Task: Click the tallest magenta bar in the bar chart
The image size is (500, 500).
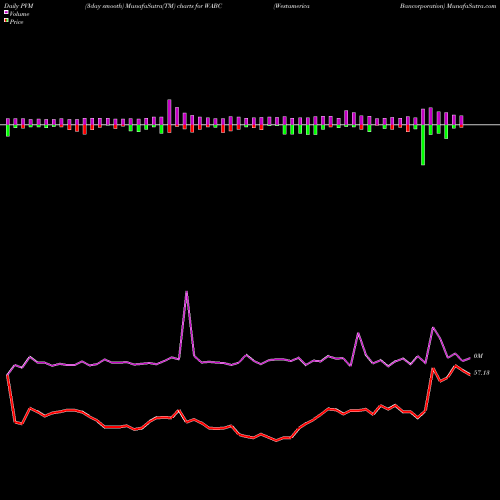Action: [169, 112]
